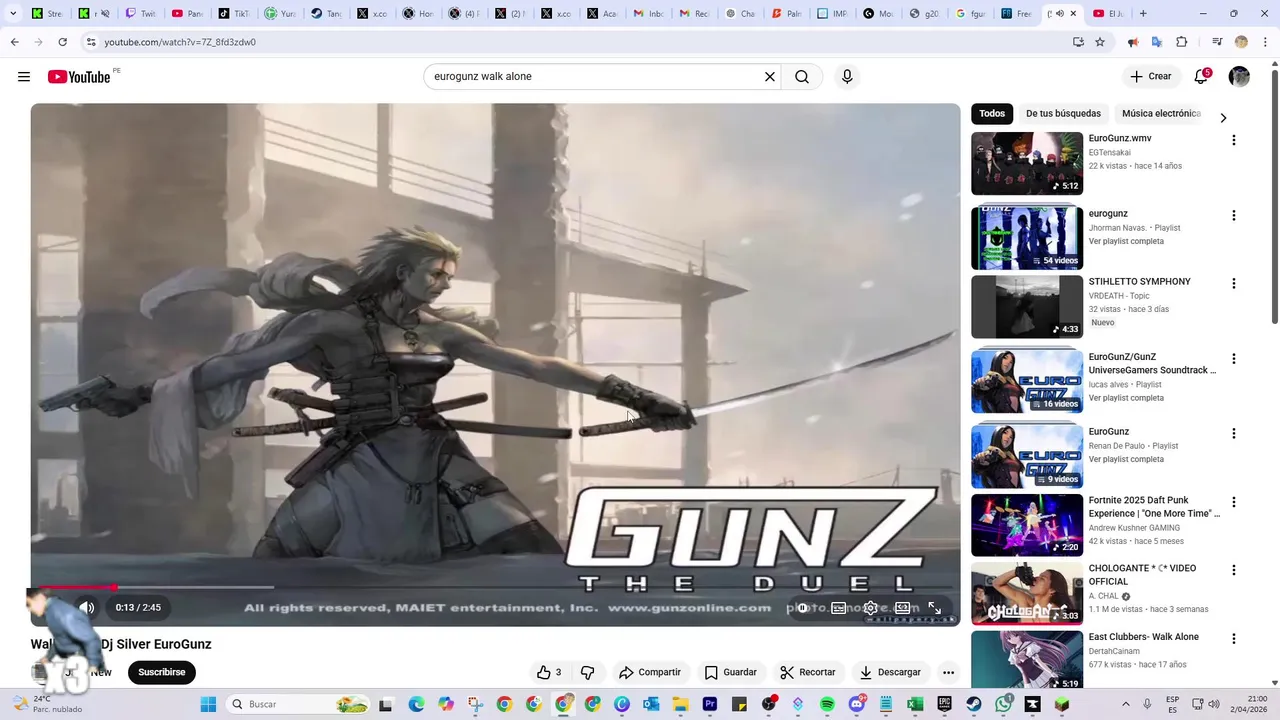
Task: Start voice search with the microphone
Action: pos(847,77)
